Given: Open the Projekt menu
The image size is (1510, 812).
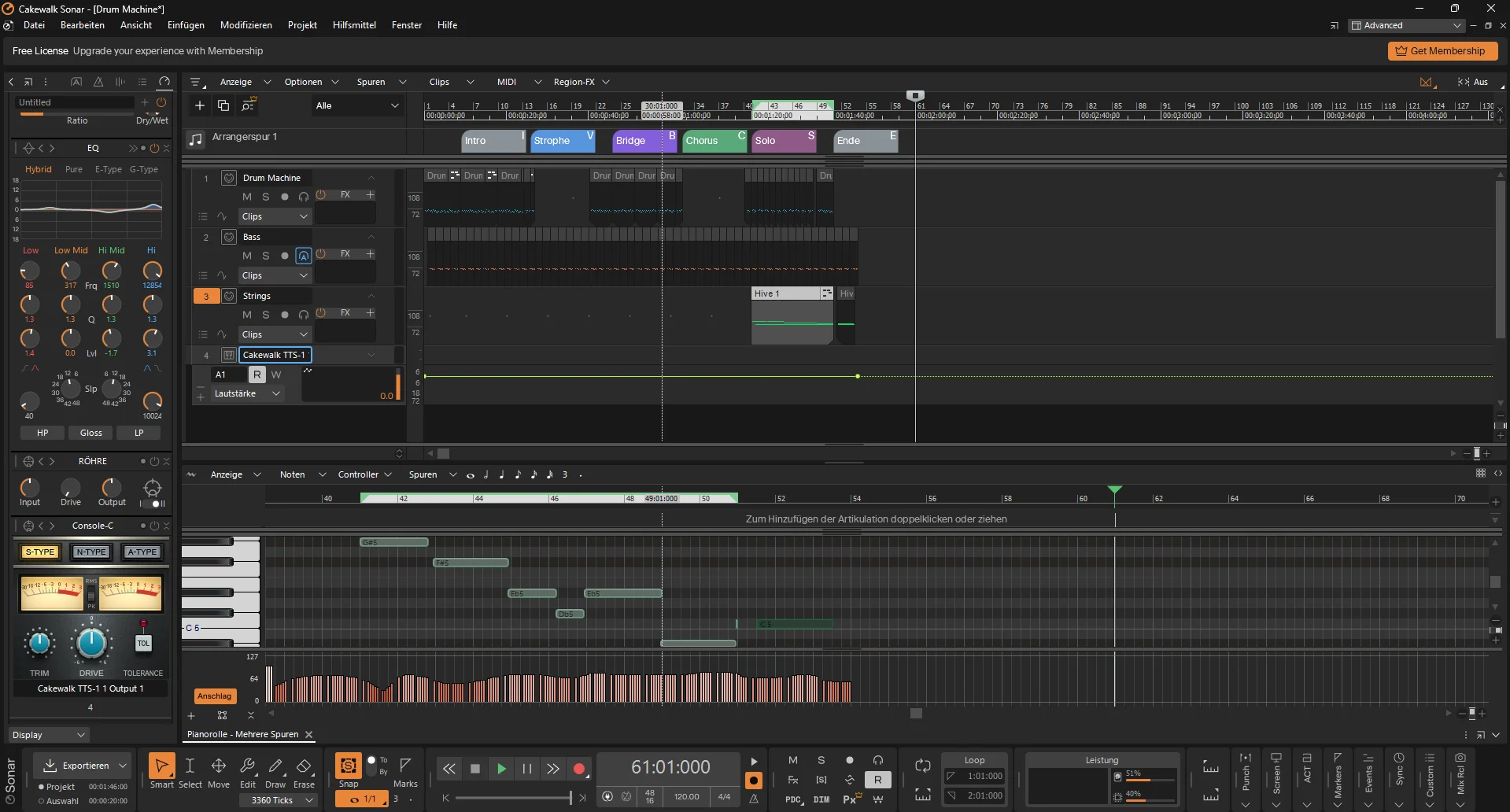Looking at the screenshot, I should pyautogui.click(x=302, y=25).
